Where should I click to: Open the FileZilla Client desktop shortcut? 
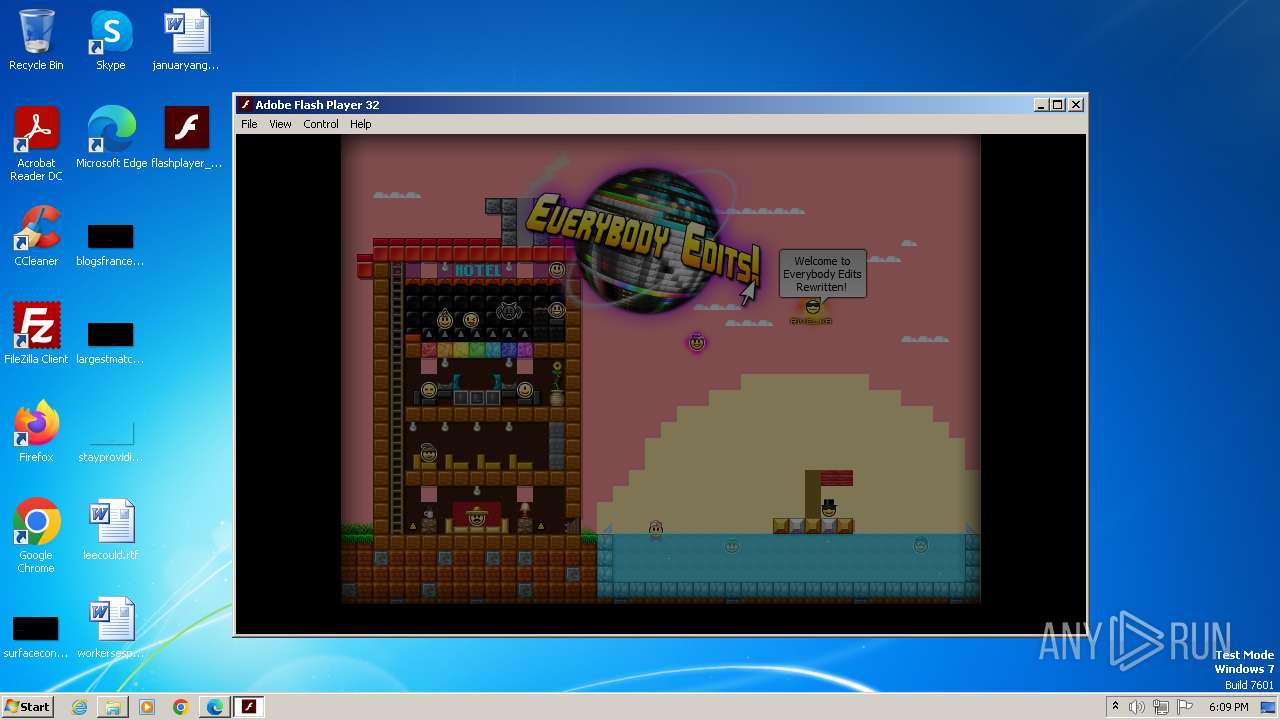coord(36,334)
